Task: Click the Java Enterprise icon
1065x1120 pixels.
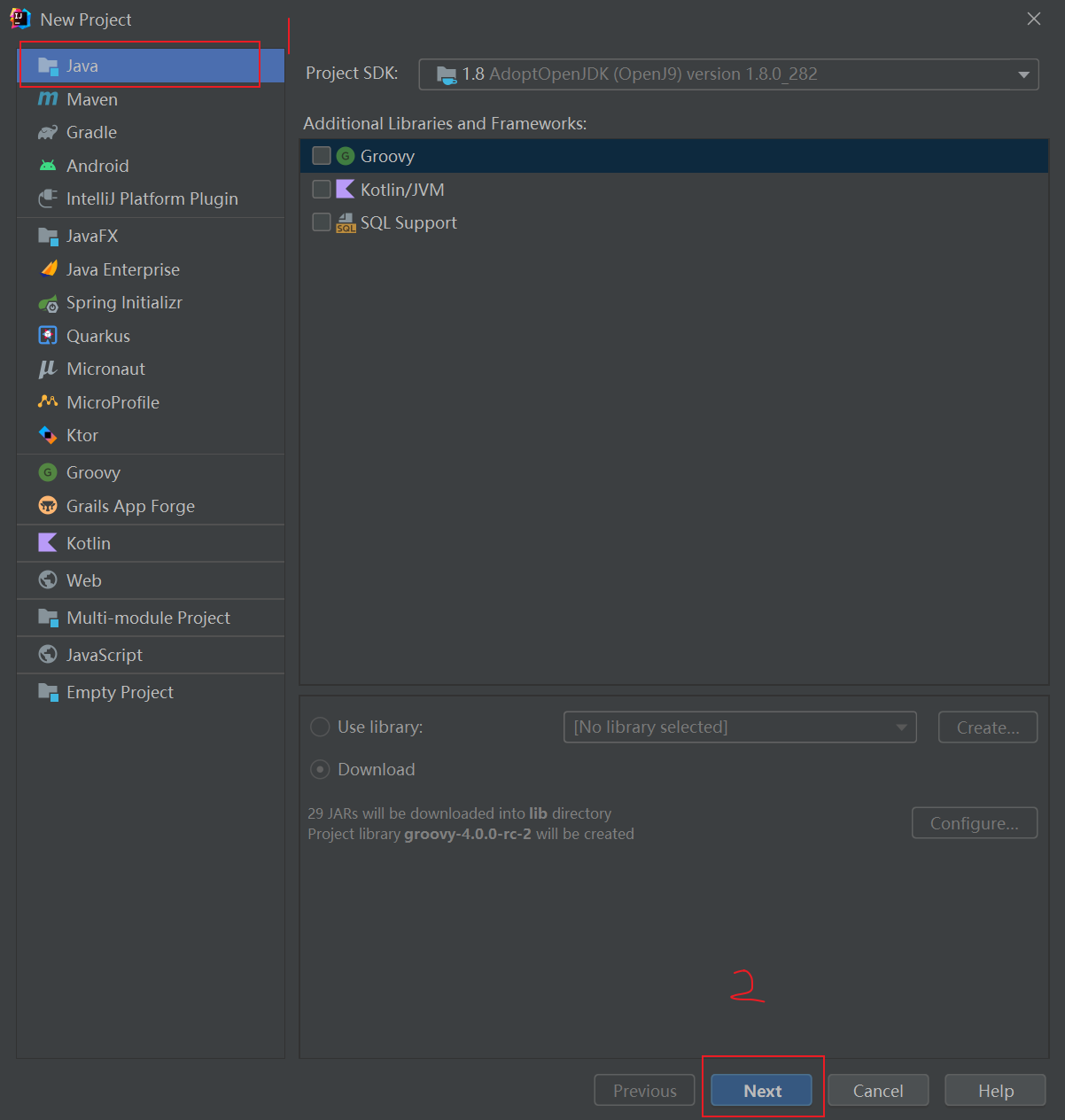Action: pos(48,269)
